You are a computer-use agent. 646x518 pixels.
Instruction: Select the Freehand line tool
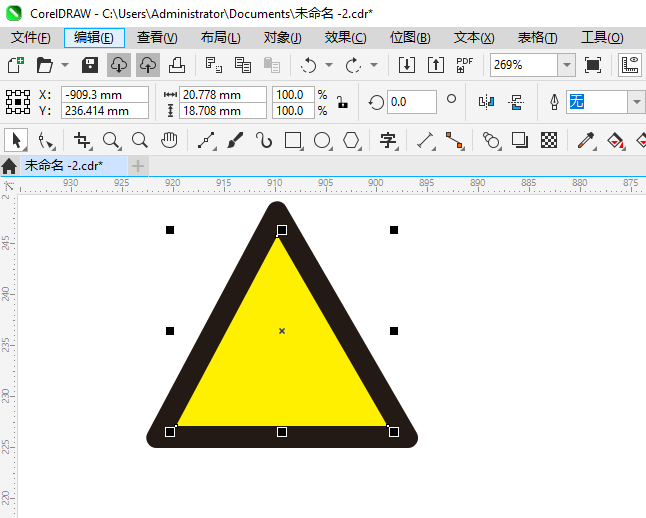(206, 141)
